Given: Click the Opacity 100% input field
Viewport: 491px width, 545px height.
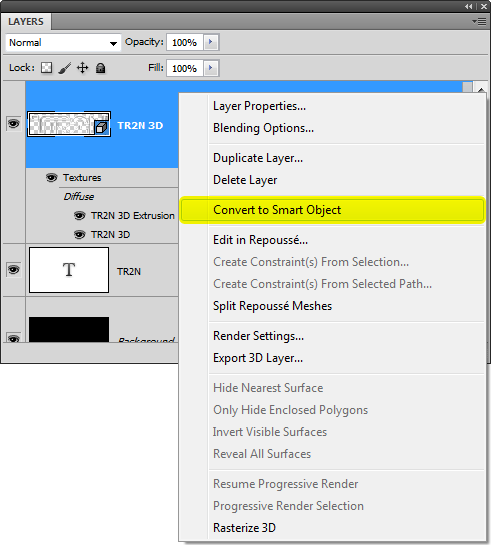Looking at the screenshot, I should pyautogui.click(x=185, y=42).
